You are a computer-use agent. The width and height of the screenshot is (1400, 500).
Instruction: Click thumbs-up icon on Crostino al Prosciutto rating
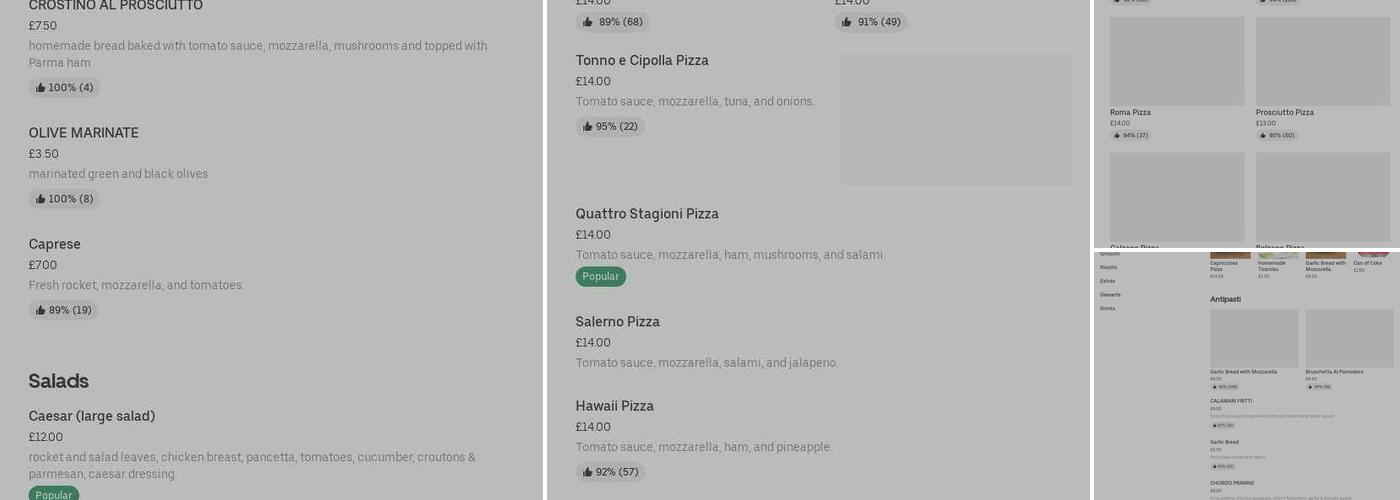[41, 88]
